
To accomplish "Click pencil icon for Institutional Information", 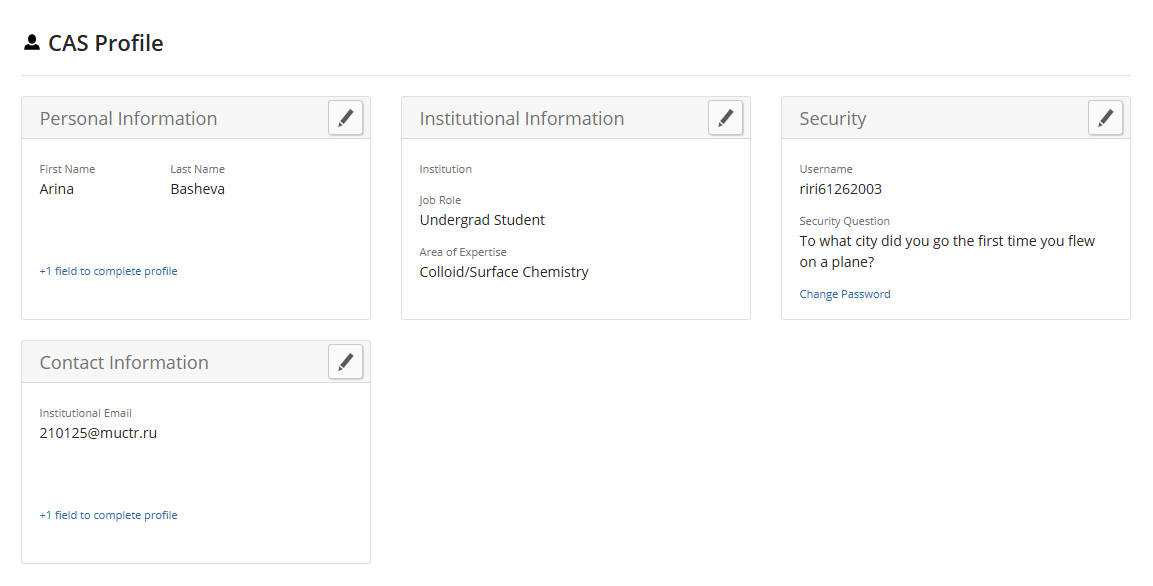I will click(725, 118).
